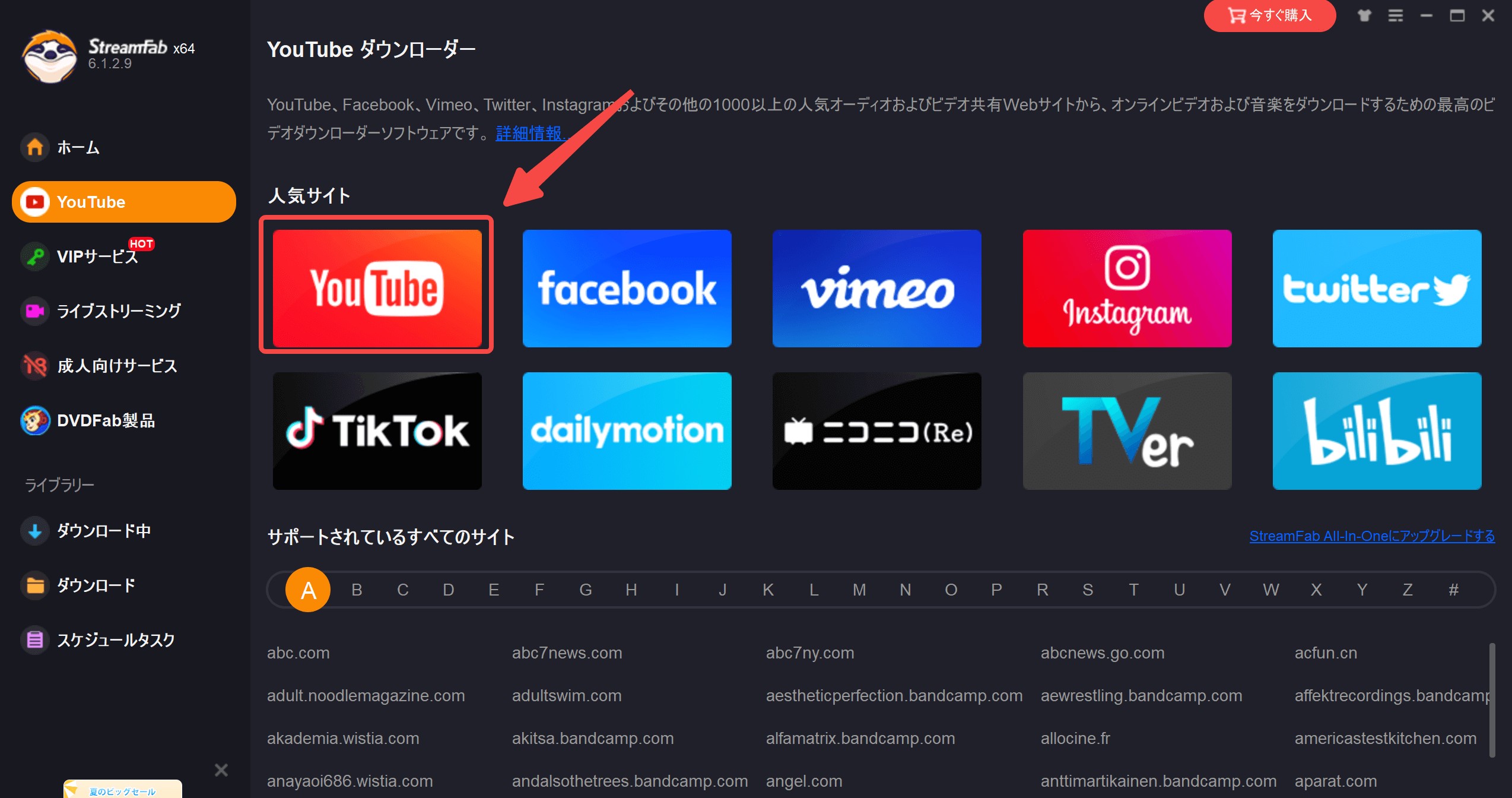Click the green key VIP icon
Screen dimensions: 1512x798
click(35, 256)
